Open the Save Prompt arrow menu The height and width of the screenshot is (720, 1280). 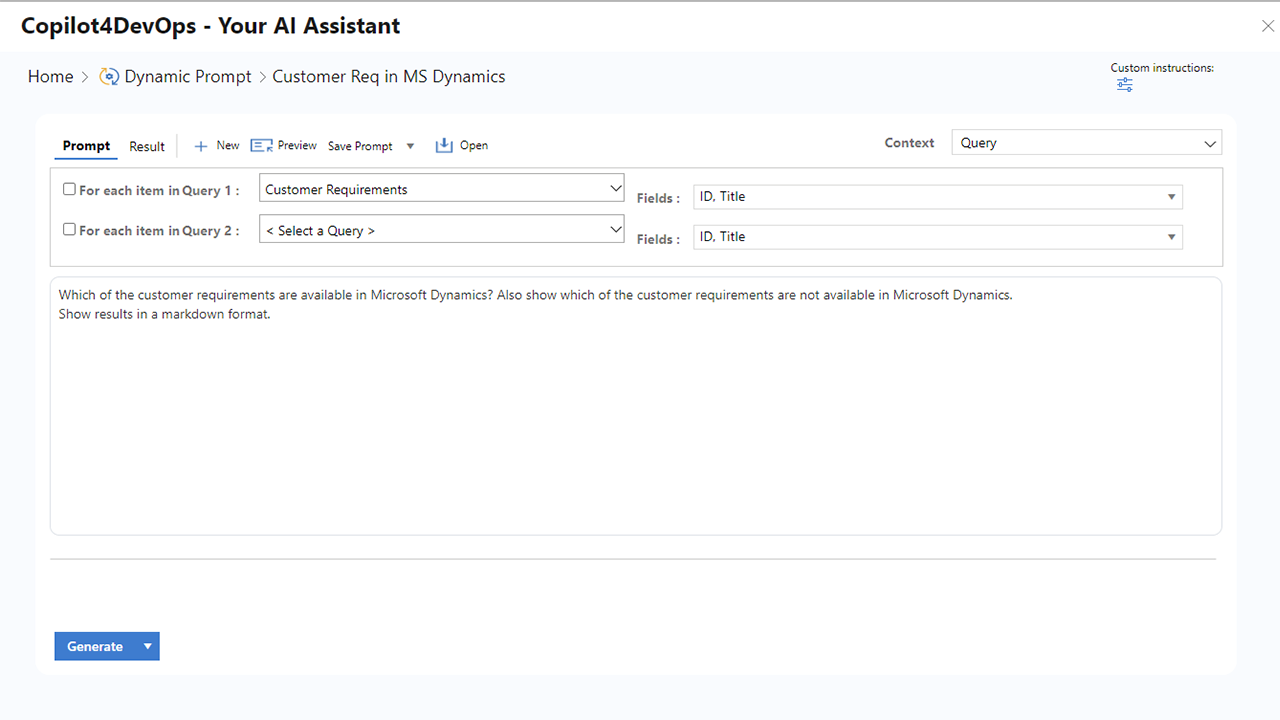point(410,146)
